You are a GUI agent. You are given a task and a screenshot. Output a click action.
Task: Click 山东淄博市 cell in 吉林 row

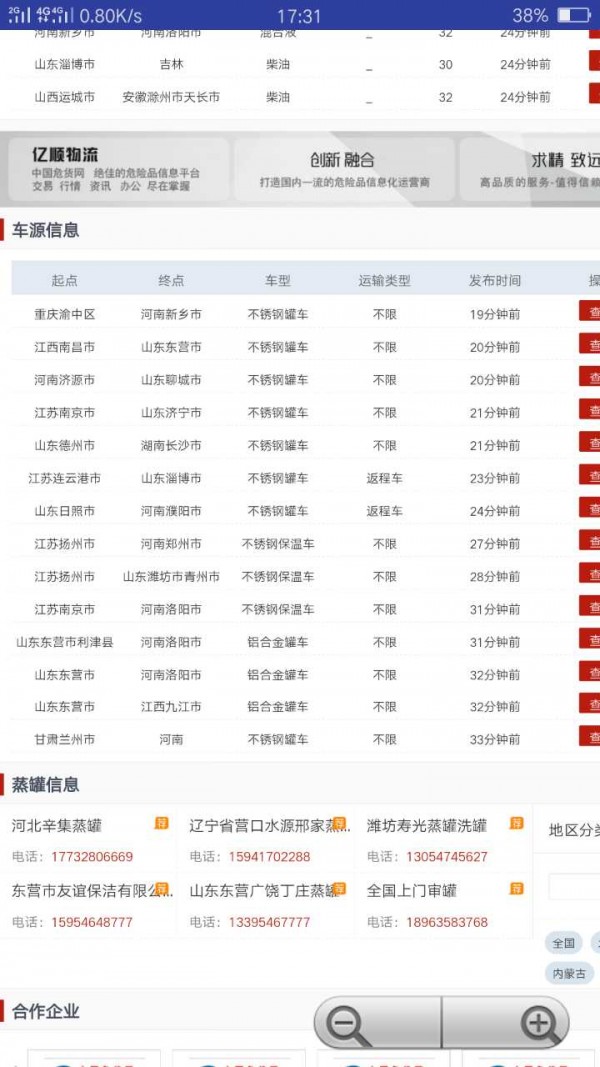coord(65,65)
